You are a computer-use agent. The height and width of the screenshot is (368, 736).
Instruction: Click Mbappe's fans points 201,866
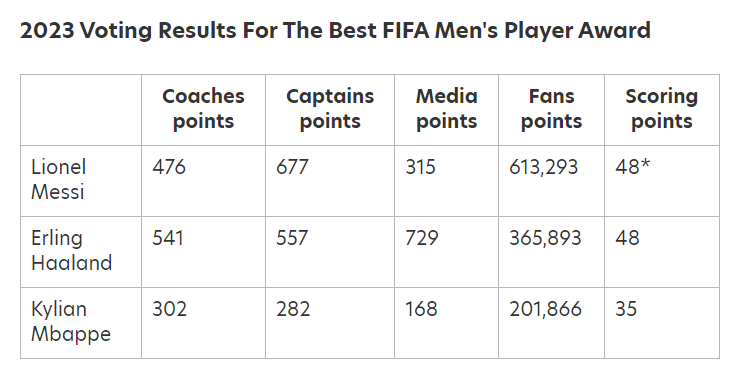[545, 309]
